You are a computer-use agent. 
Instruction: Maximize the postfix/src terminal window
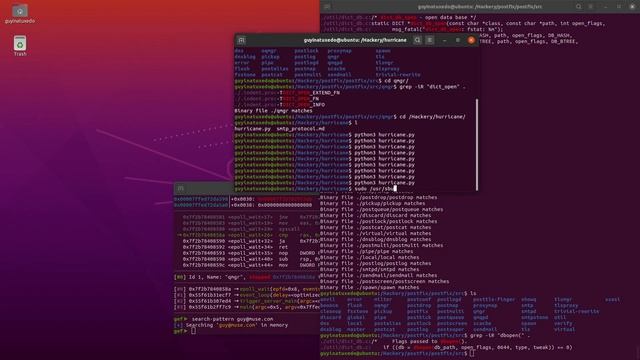(x=619, y=7)
